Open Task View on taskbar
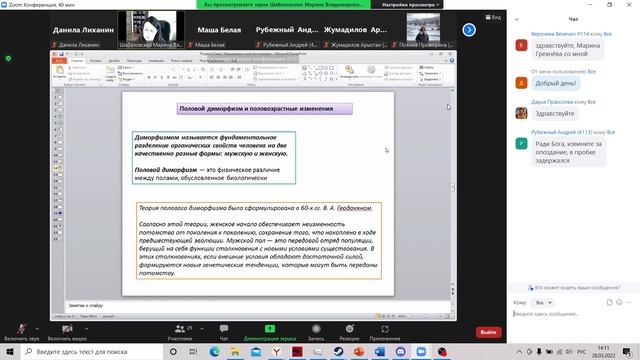This screenshot has height=360, width=640. 193,351
